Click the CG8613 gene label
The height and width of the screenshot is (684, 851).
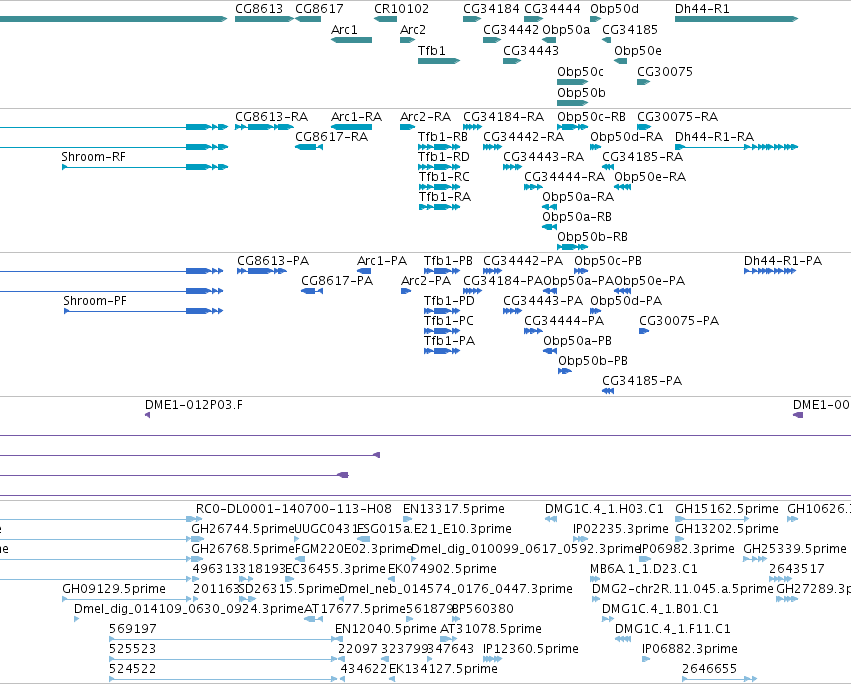pyautogui.click(x=259, y=9)
